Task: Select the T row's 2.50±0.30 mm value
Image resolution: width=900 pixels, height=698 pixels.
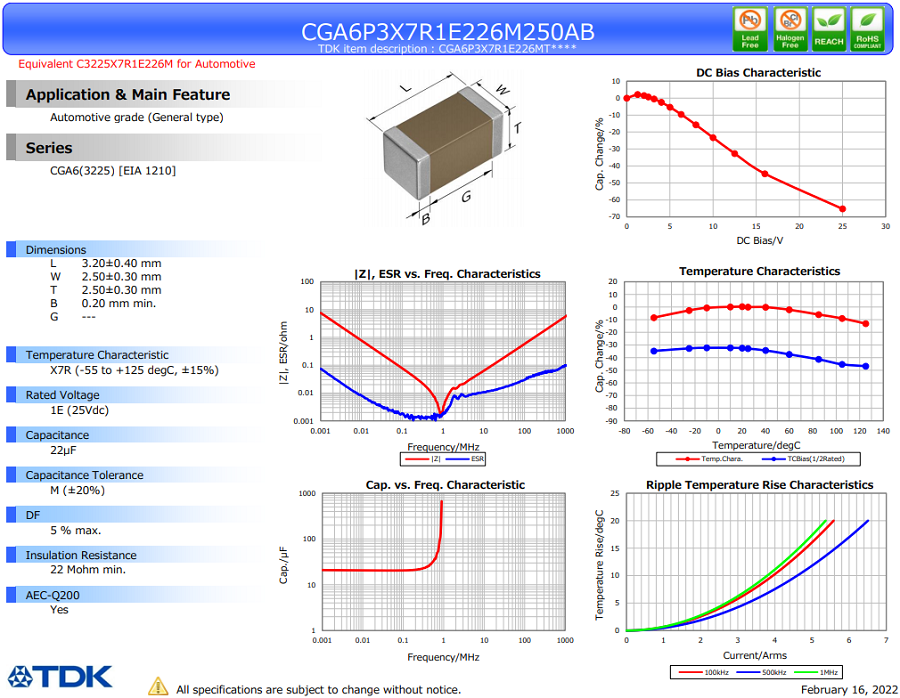Action: [122, 290]
